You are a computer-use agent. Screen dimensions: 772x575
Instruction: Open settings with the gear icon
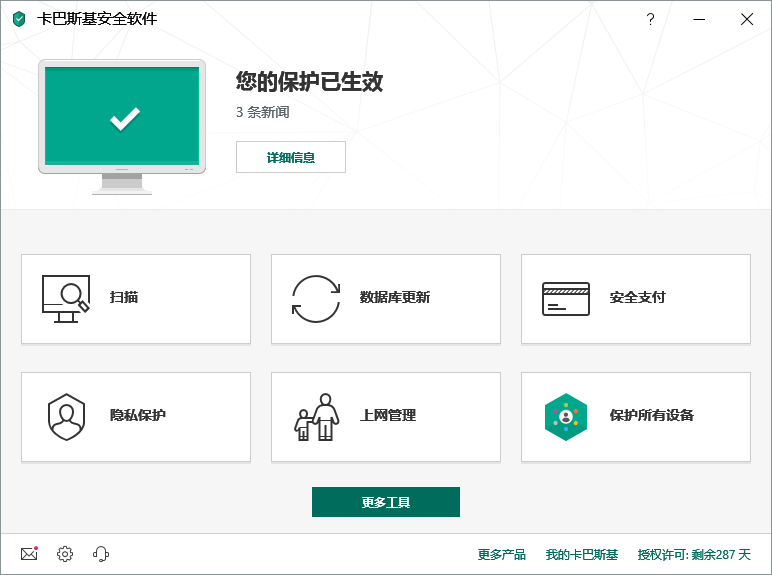(65, 554)
